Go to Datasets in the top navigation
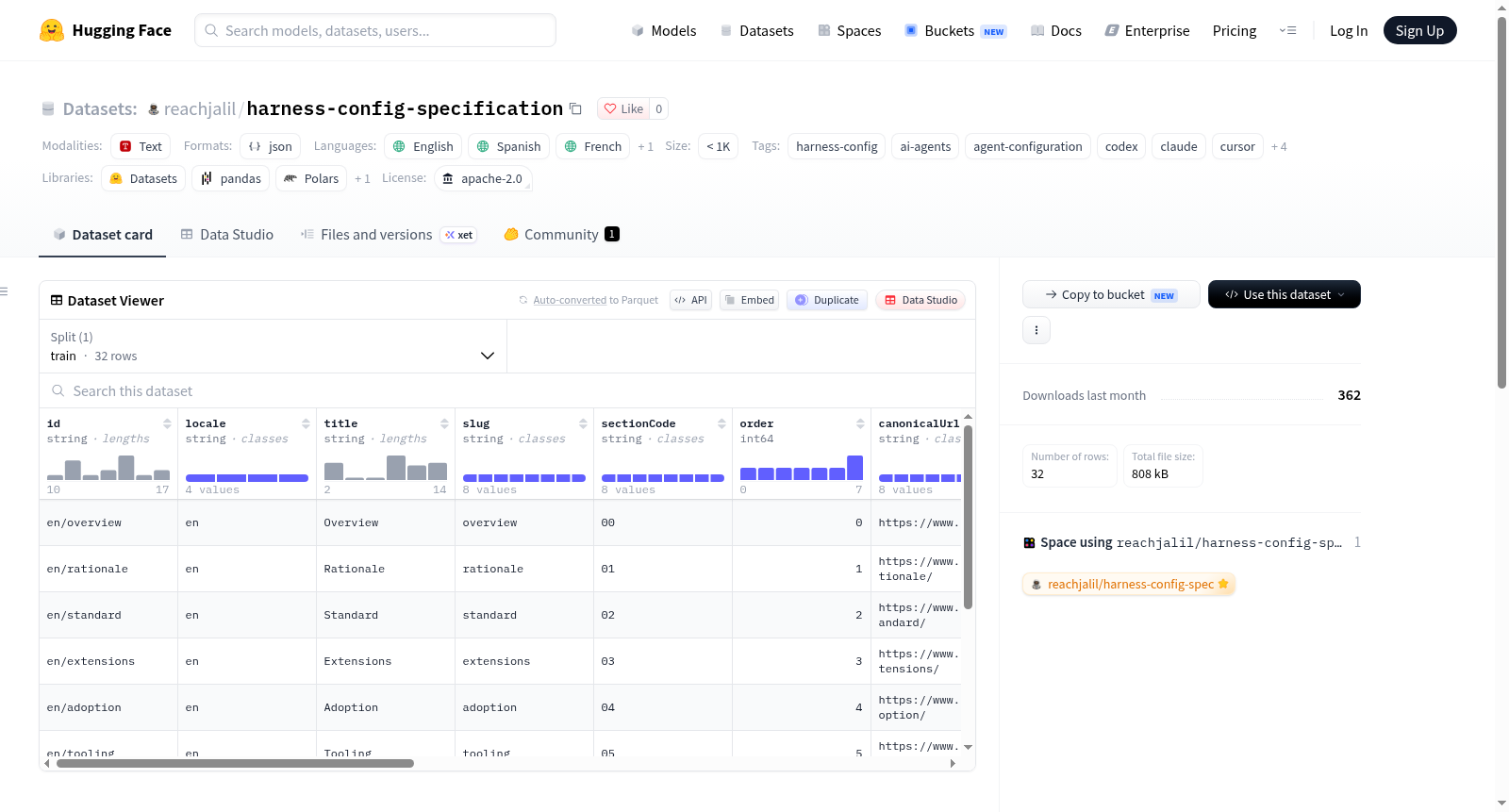1509x812 pixels. click(x=756, y=30)
